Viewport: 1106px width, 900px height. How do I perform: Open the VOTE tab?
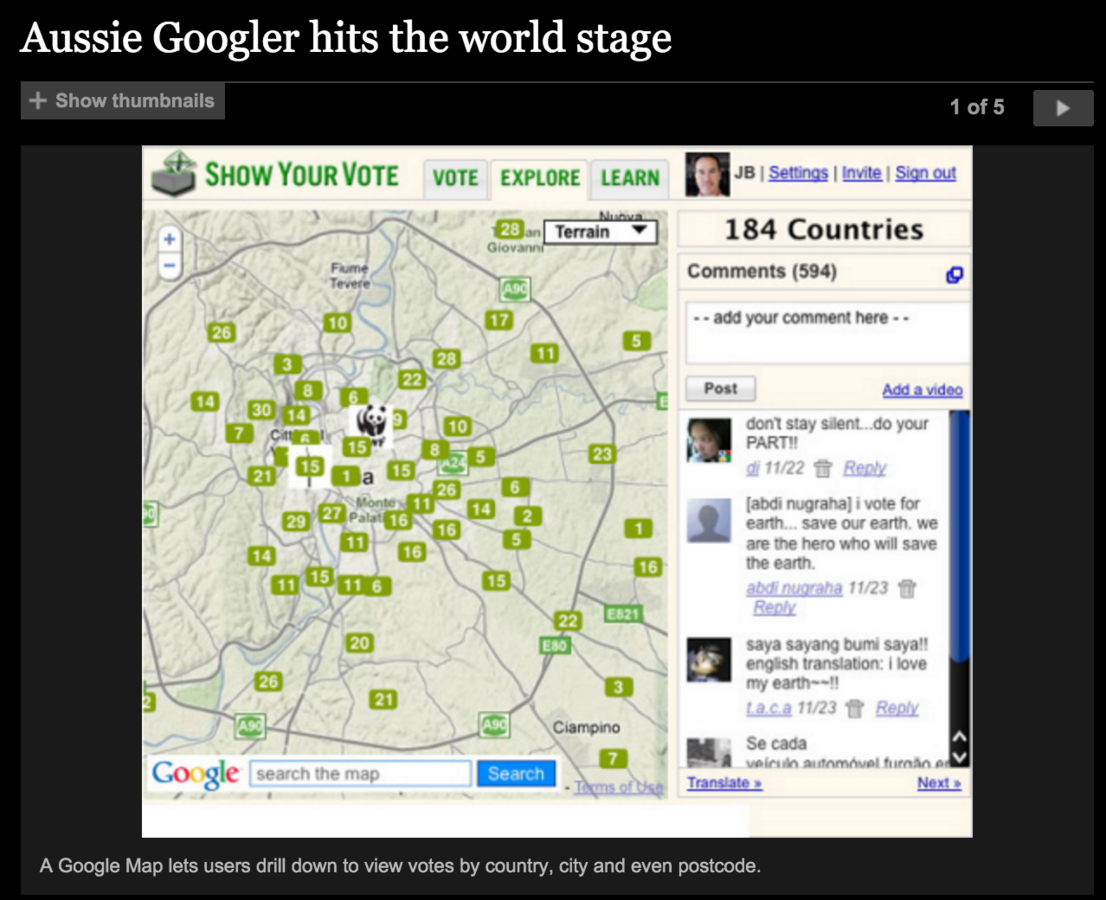click(455, 178)
